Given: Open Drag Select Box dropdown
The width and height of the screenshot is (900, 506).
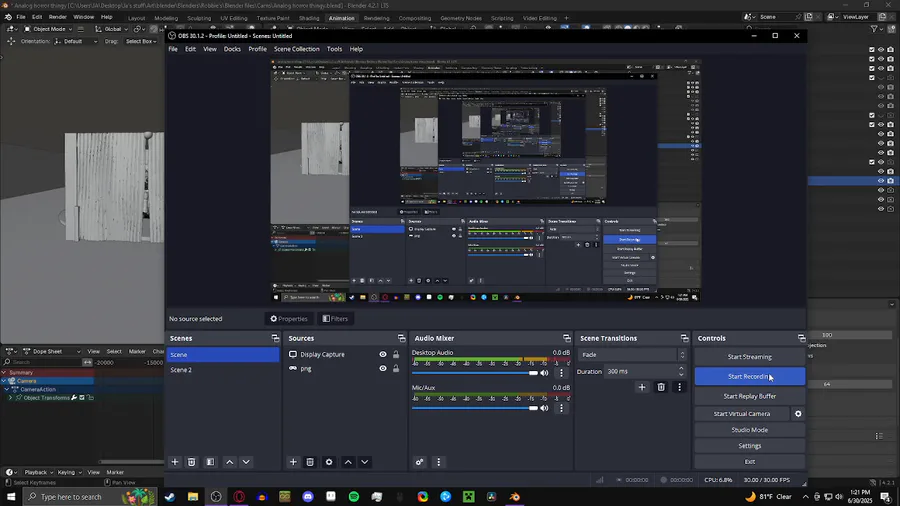Looking at the screenshot, I should pyautogui.click(x=141, y=41).
